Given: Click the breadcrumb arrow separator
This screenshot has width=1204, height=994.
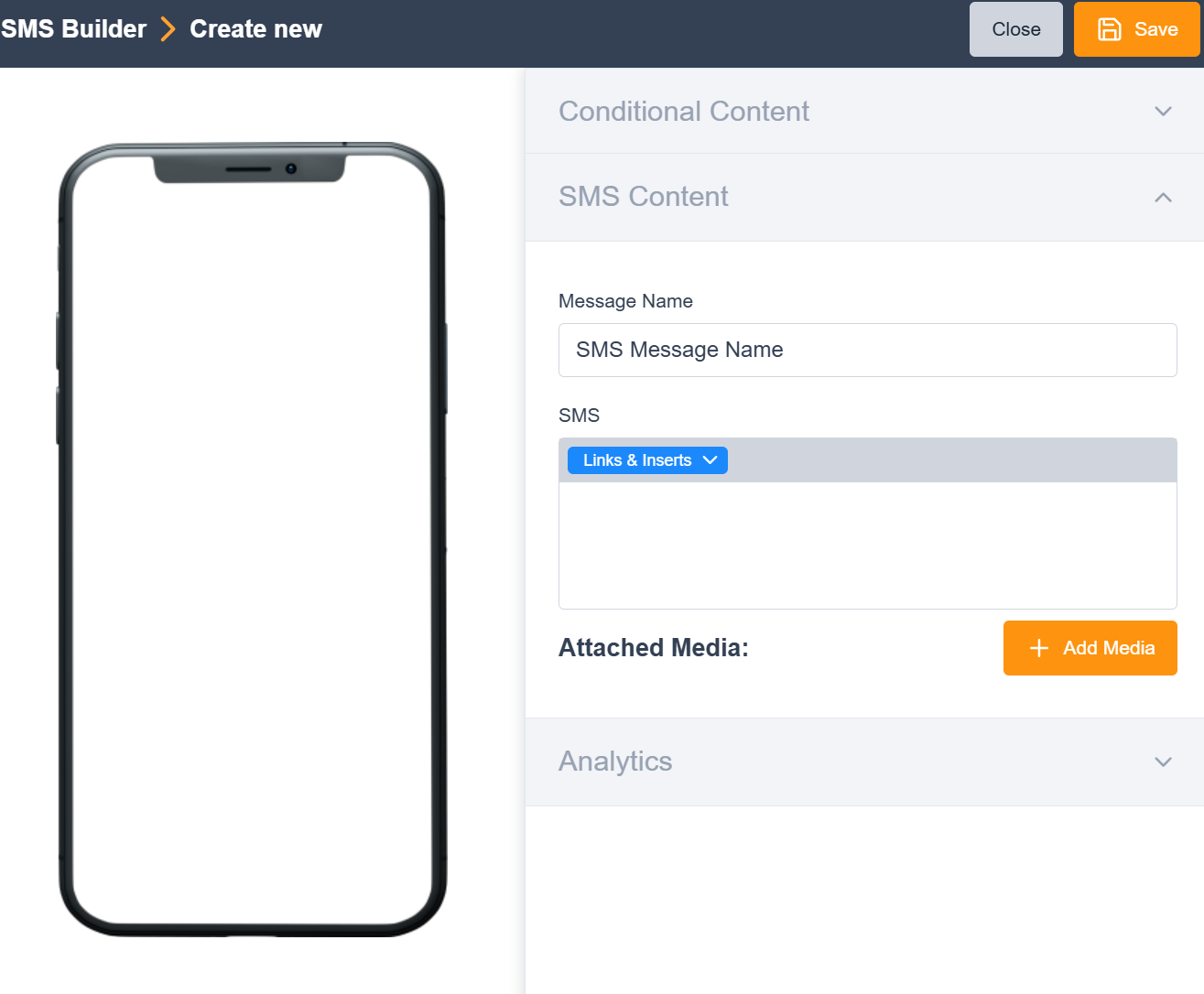Looking at the screenshot, I should (x=168, y=29).
